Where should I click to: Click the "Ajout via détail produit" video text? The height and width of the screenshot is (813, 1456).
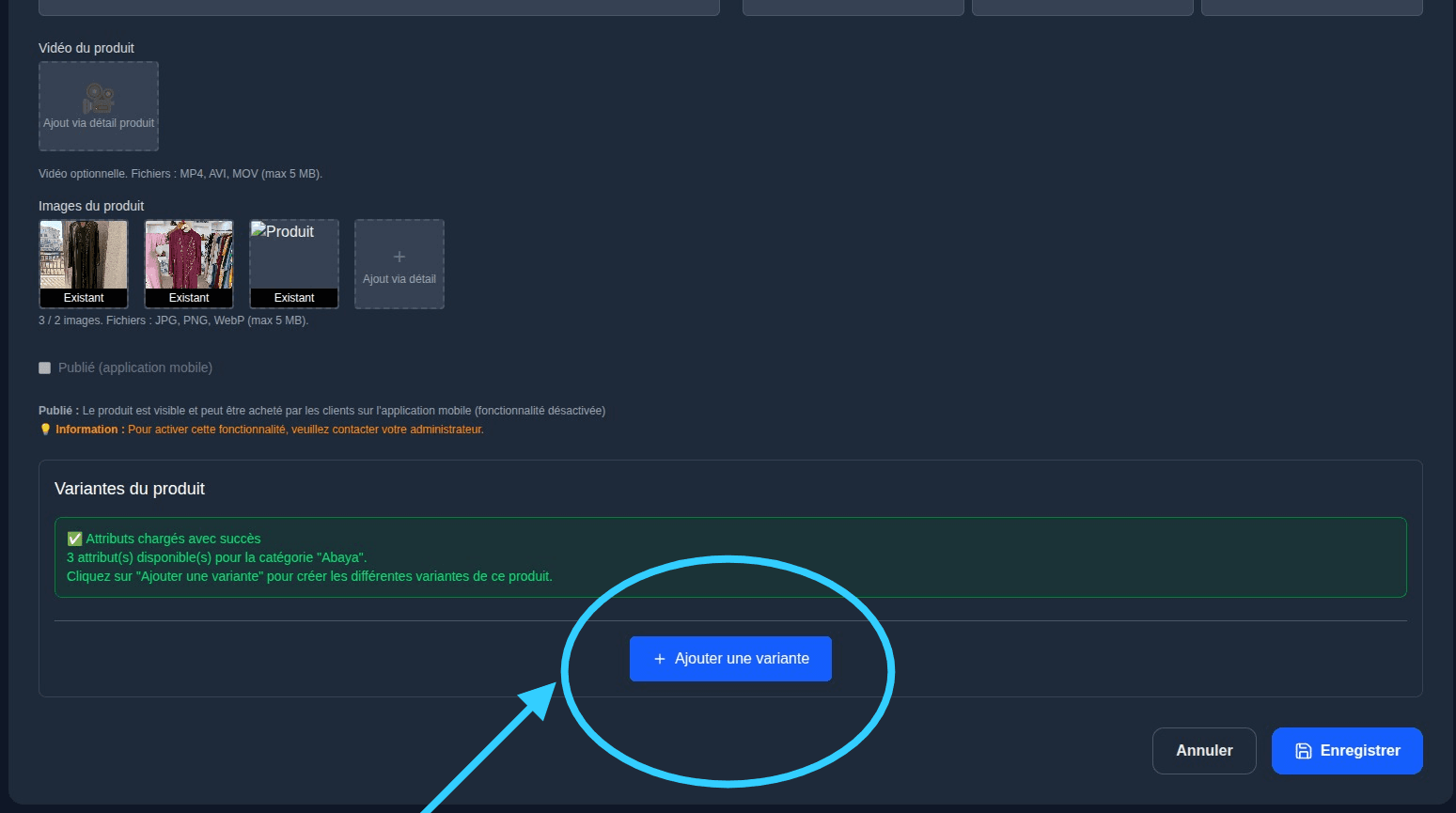(x=99, y=123)
